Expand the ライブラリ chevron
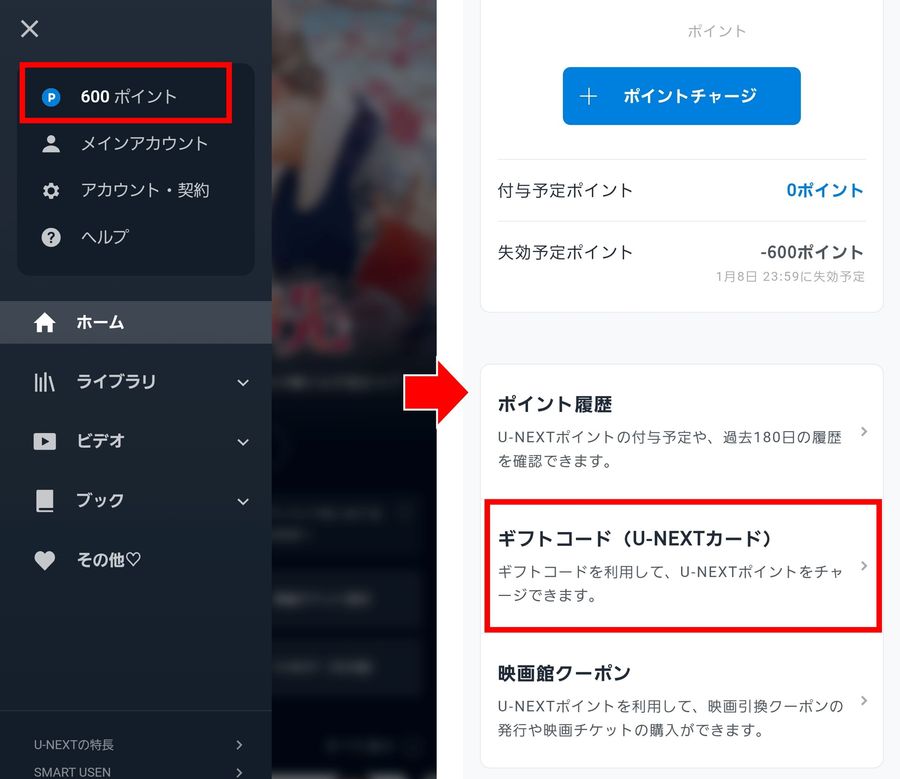900x779 pixels. pos(243,383)
